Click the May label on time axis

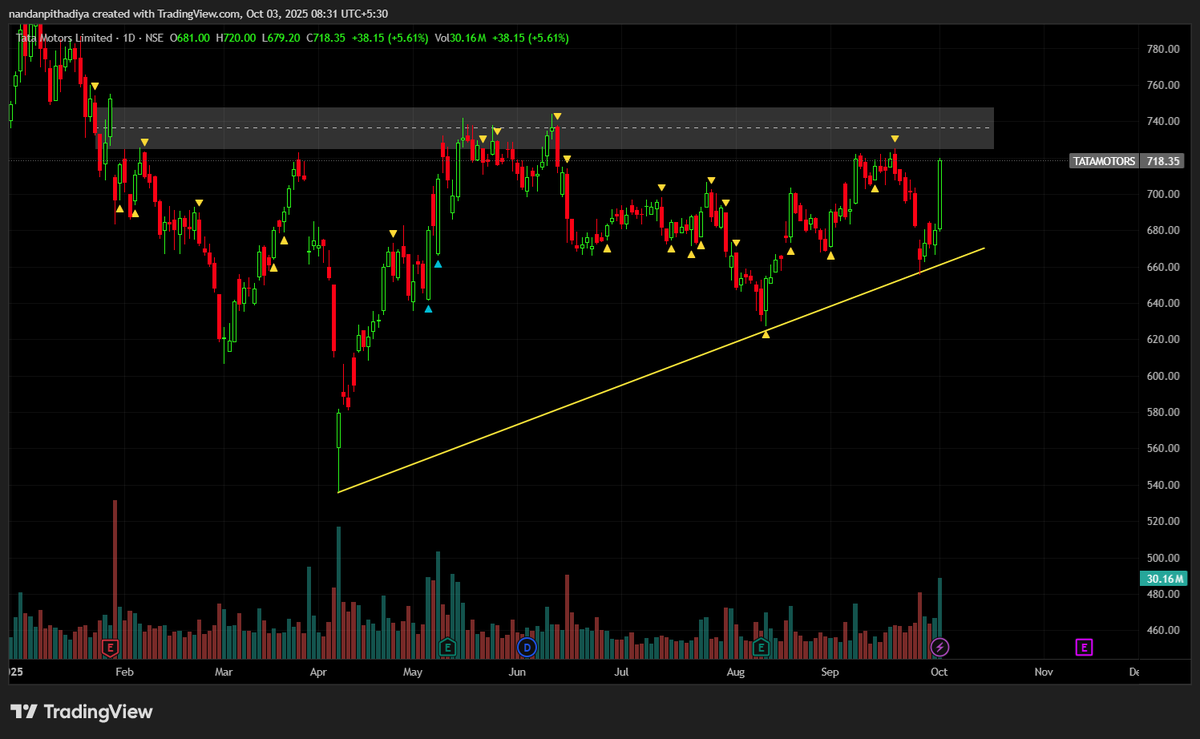[414, 673]
